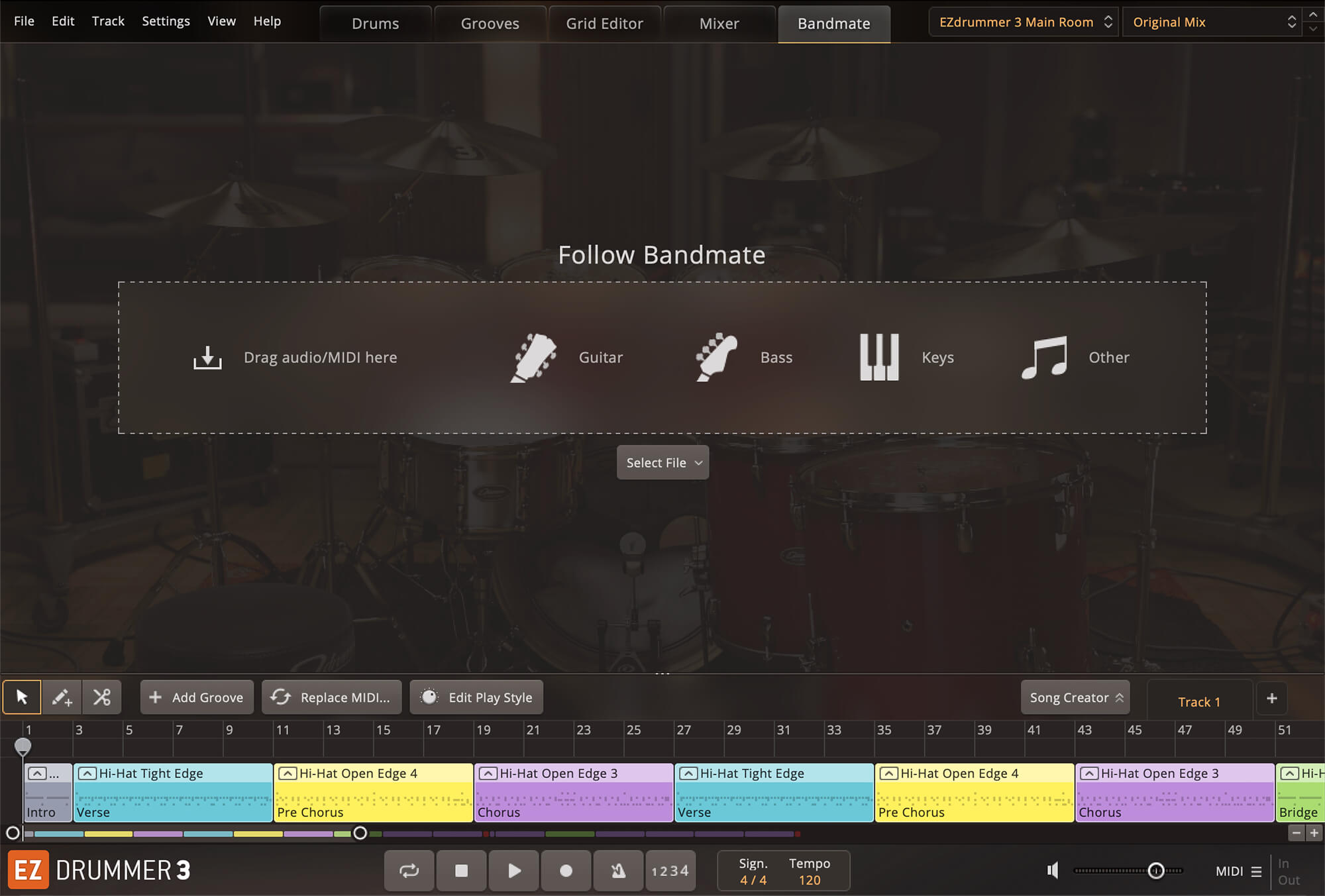Toggle loop playback on
The image size is (1325, 896).
click(409, 871)
